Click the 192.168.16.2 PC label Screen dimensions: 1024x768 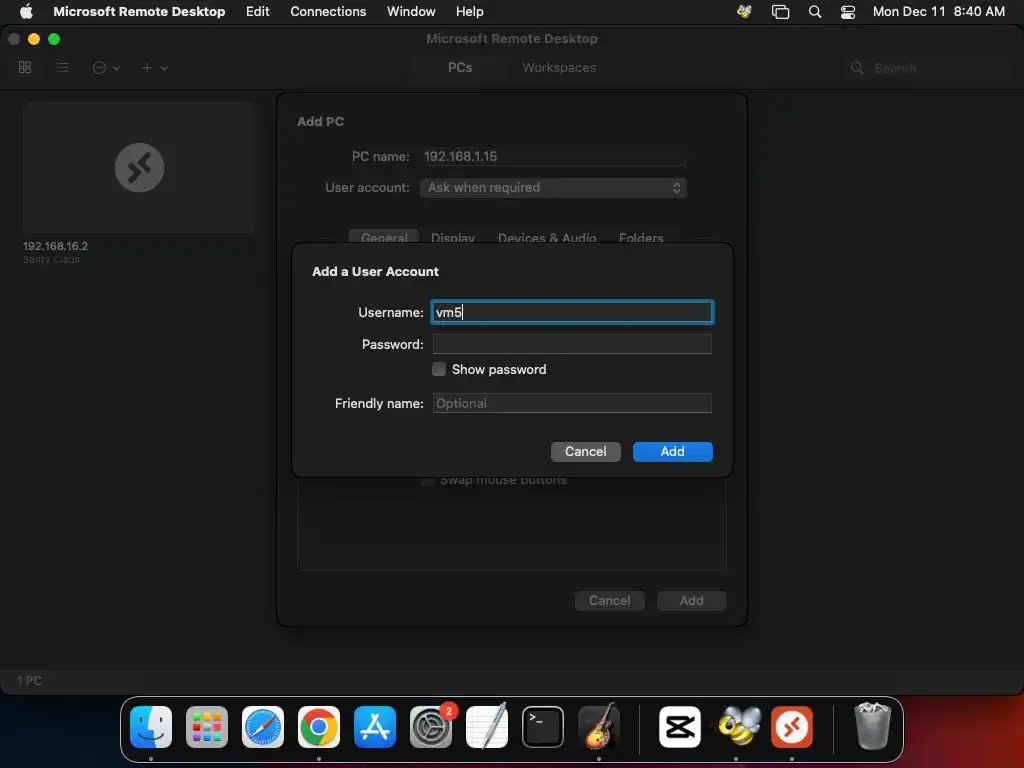[x=56, y=246]
